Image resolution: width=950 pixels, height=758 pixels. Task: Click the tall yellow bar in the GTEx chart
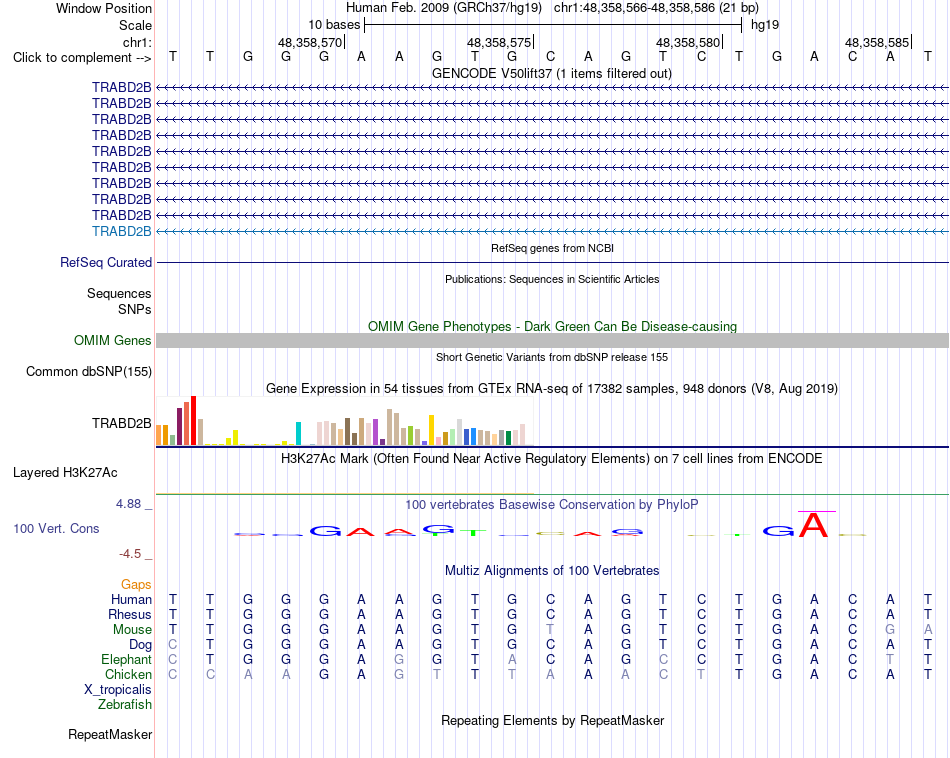(431, 430)
